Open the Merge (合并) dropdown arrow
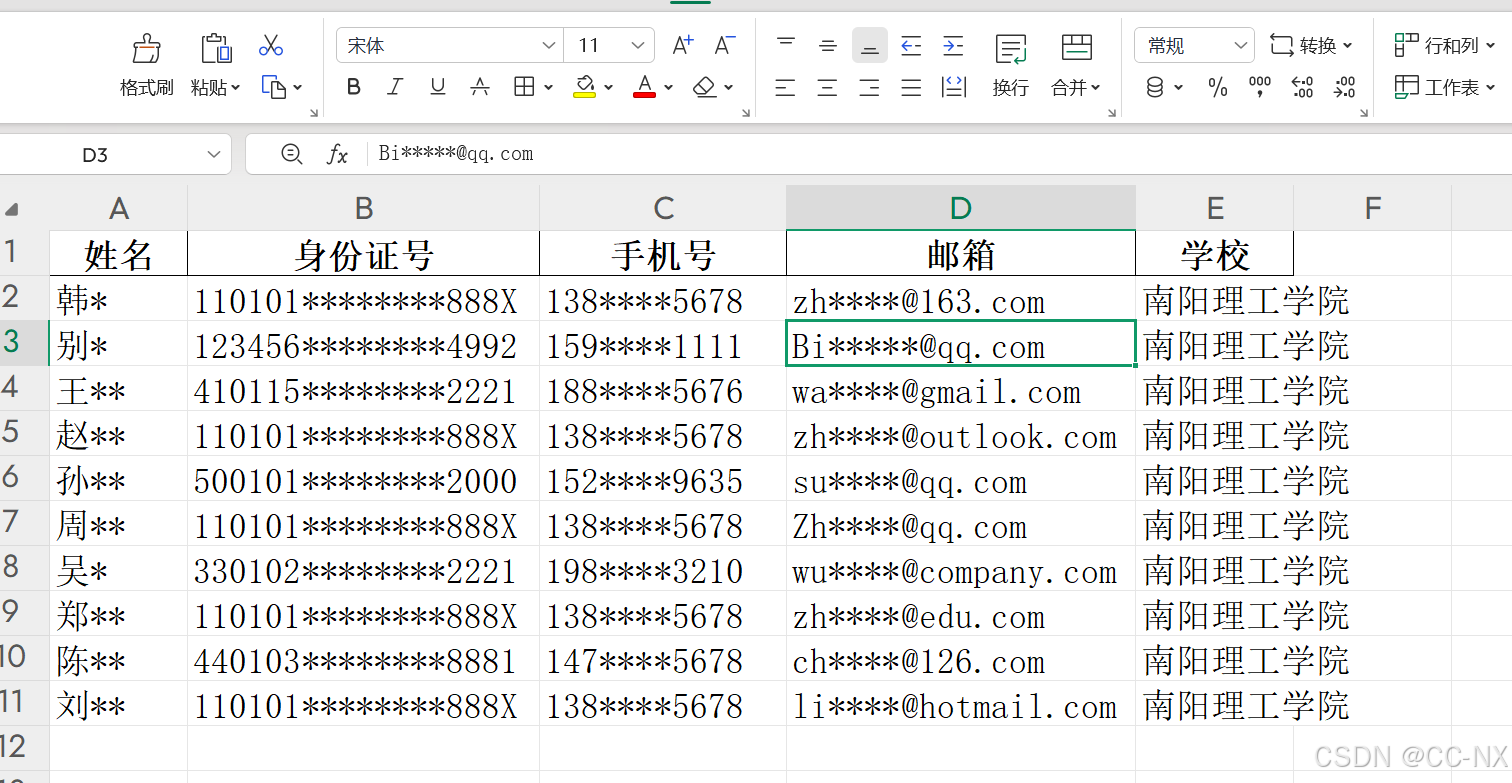Screen dimensions: 1512x783 pos(1096,88)
